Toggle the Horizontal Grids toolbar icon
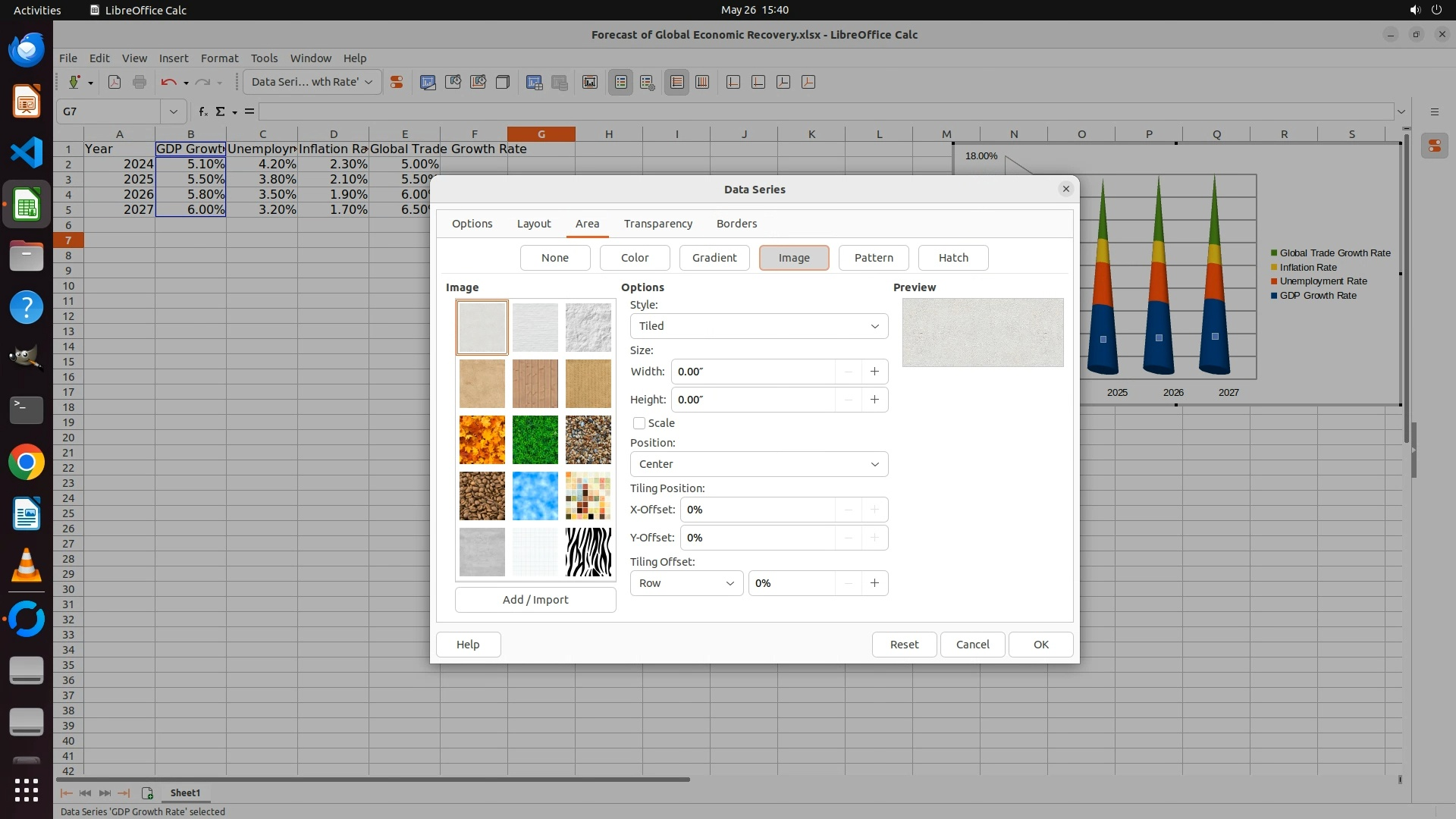 (x=677, y=82)
